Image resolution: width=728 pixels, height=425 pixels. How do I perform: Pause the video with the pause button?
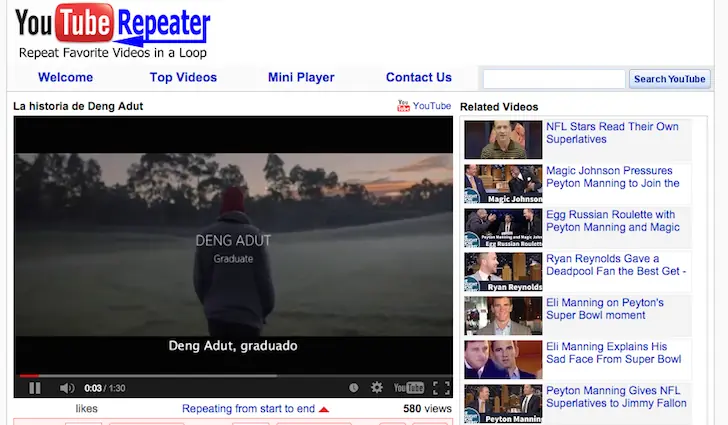35,388
